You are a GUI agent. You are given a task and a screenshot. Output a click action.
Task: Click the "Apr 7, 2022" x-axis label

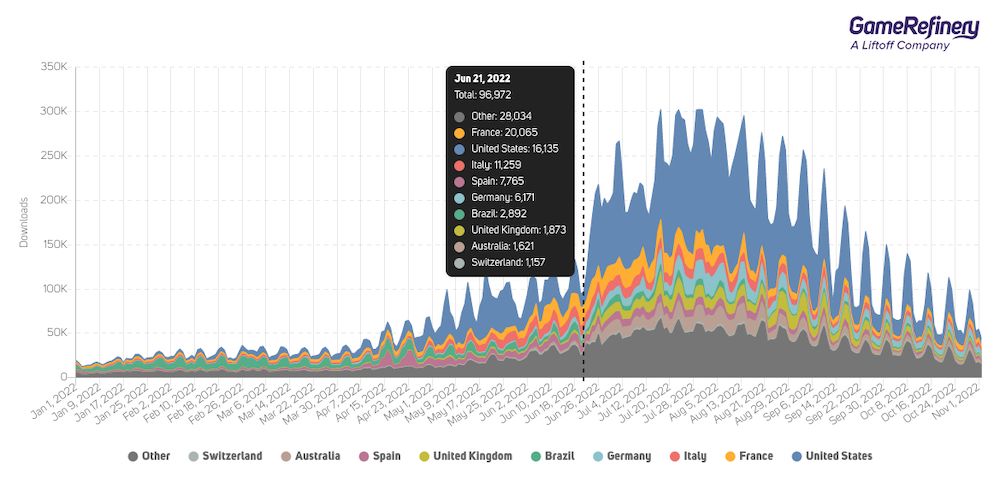tap(339, 401)
